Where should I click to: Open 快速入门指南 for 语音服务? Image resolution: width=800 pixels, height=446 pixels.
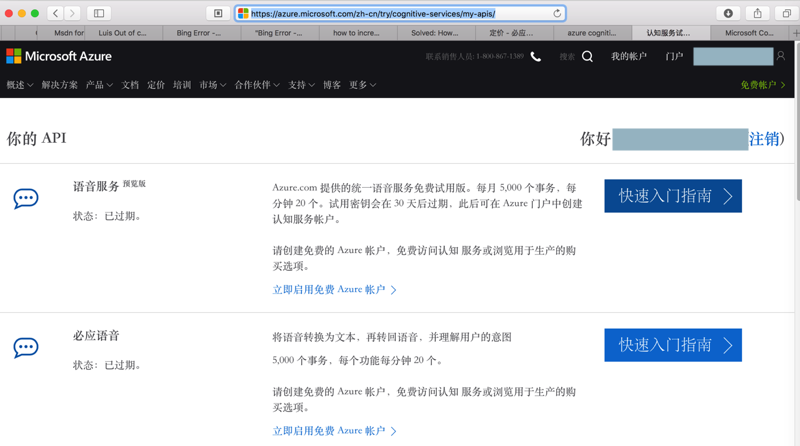point(673,196)
